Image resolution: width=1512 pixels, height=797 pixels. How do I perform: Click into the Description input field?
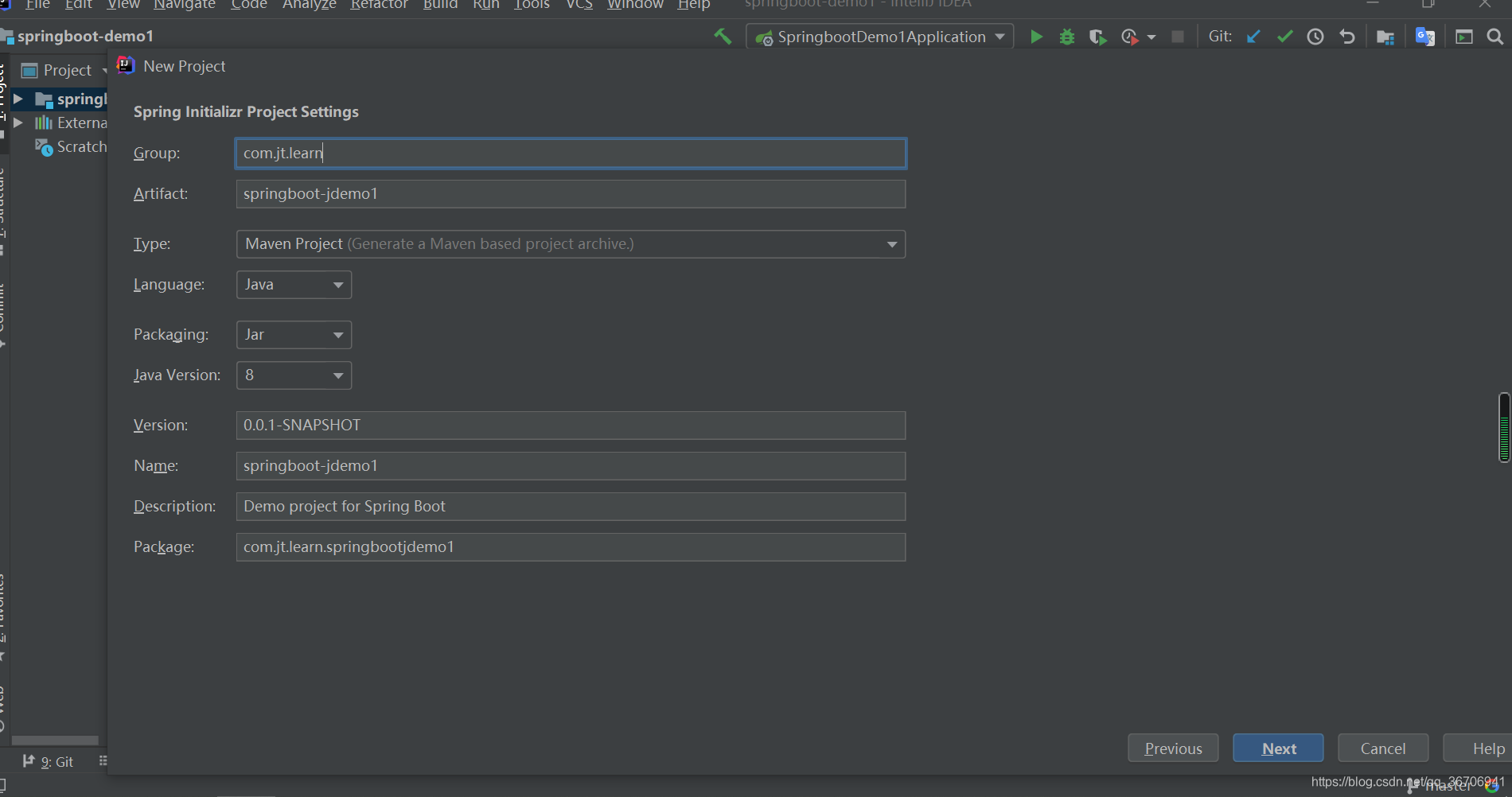(571, 507)
